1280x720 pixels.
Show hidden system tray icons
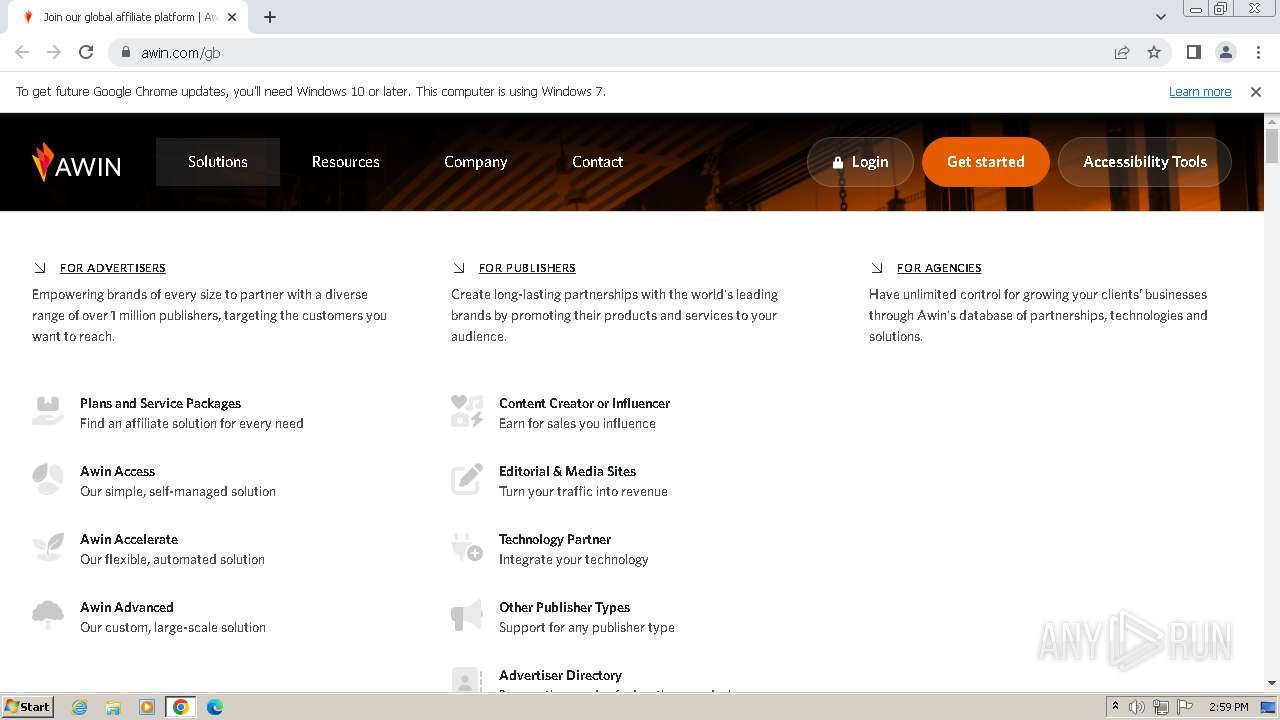click(1115, 707)
